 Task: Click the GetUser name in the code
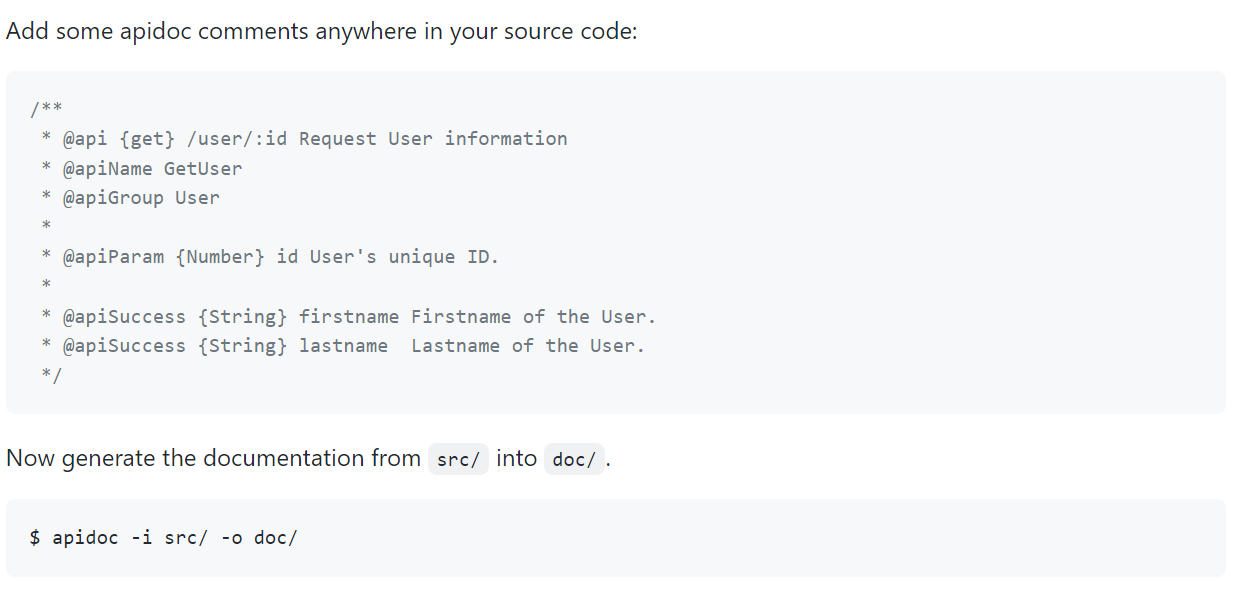click(x=203, y=168)
